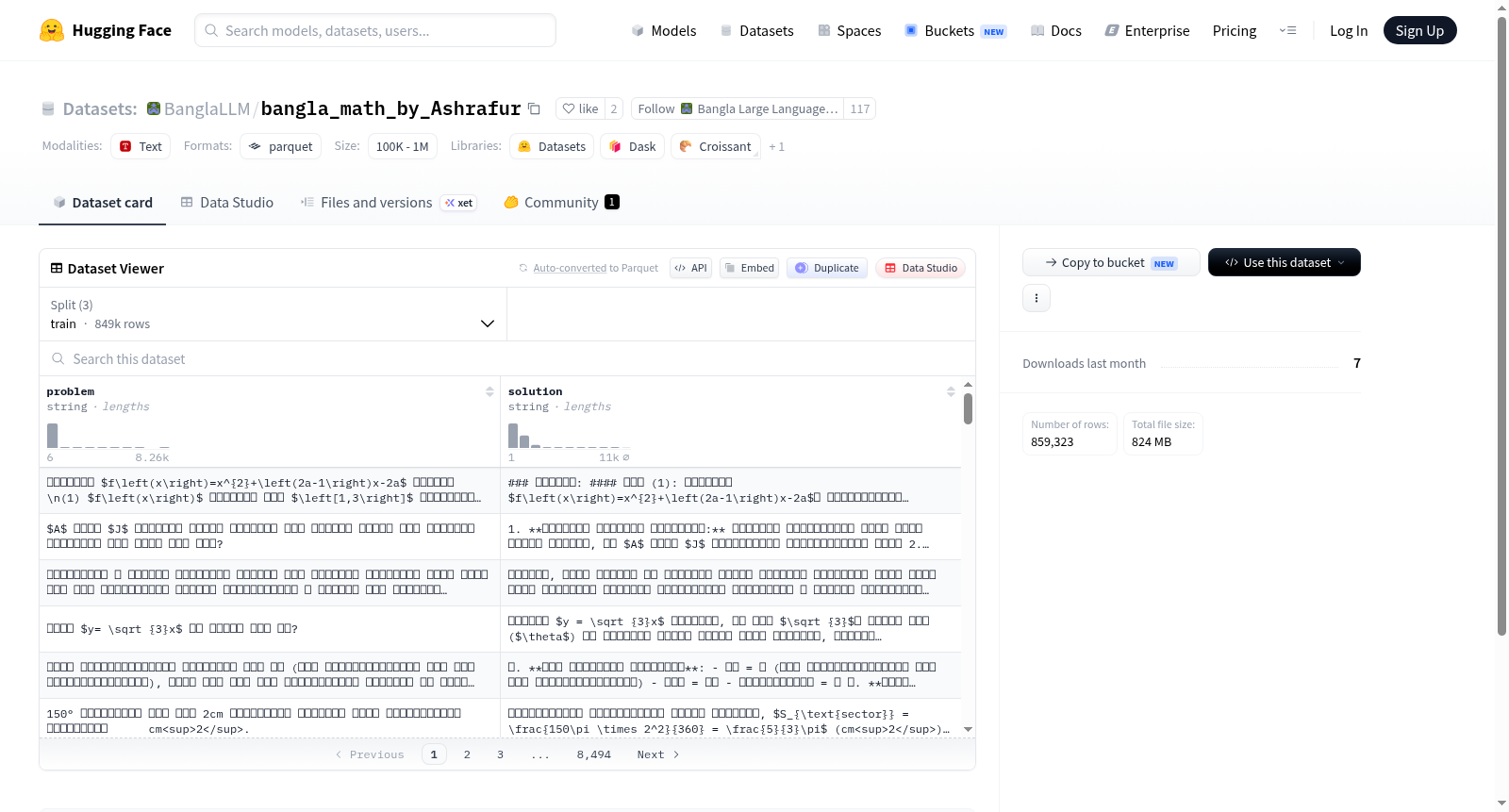Select current page 1 in pagination
1509x812 pixels.
coord(434,754)
